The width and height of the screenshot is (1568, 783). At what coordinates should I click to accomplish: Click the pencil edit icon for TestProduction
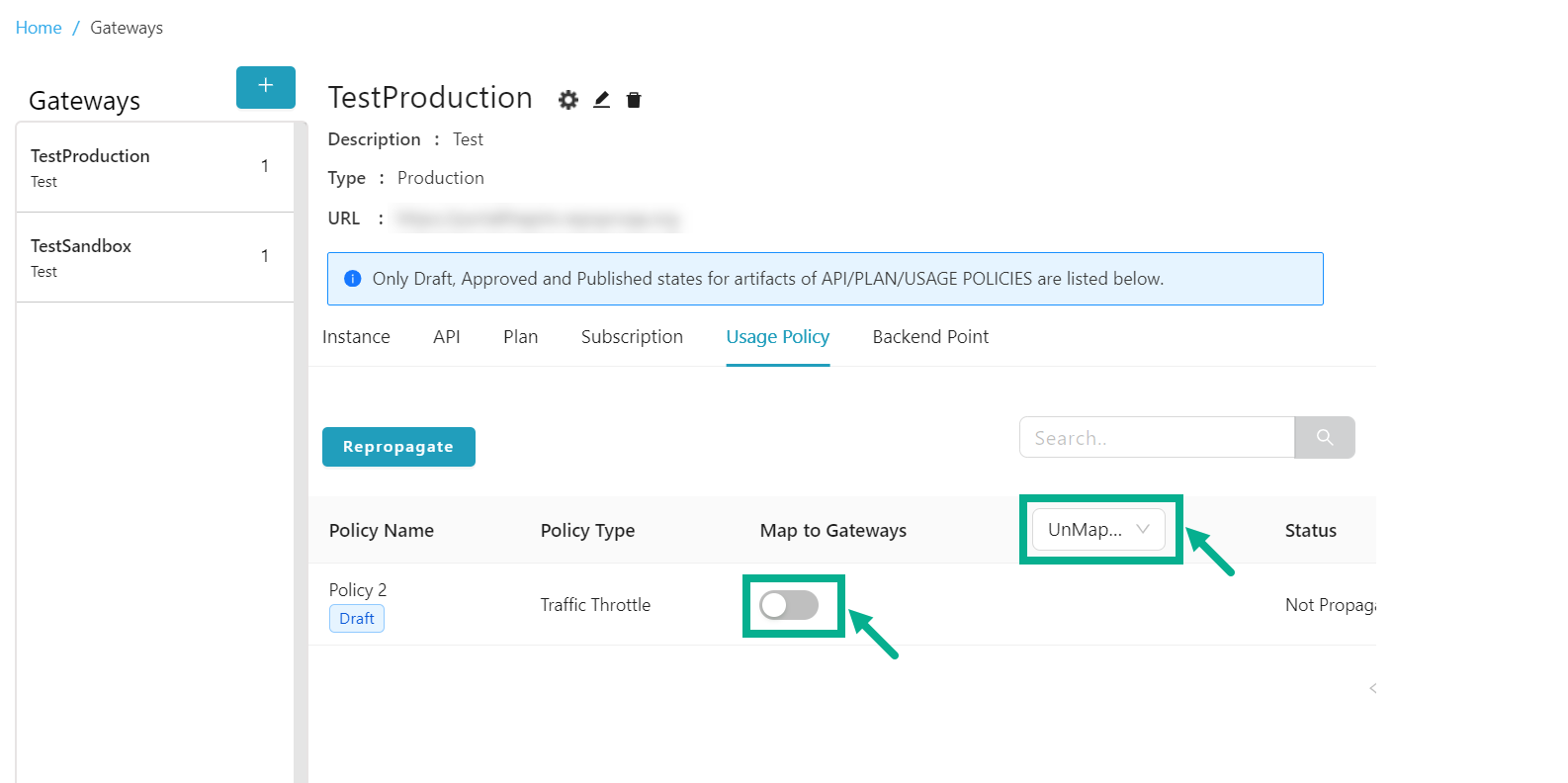coord(601,100)
